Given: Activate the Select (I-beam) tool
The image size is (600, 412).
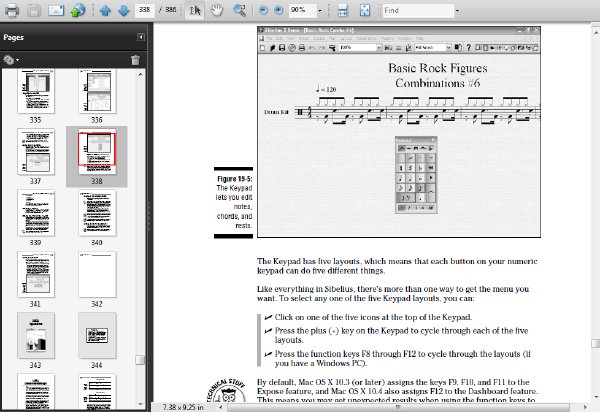Looking at the screenshot, I should click(195, 10).
